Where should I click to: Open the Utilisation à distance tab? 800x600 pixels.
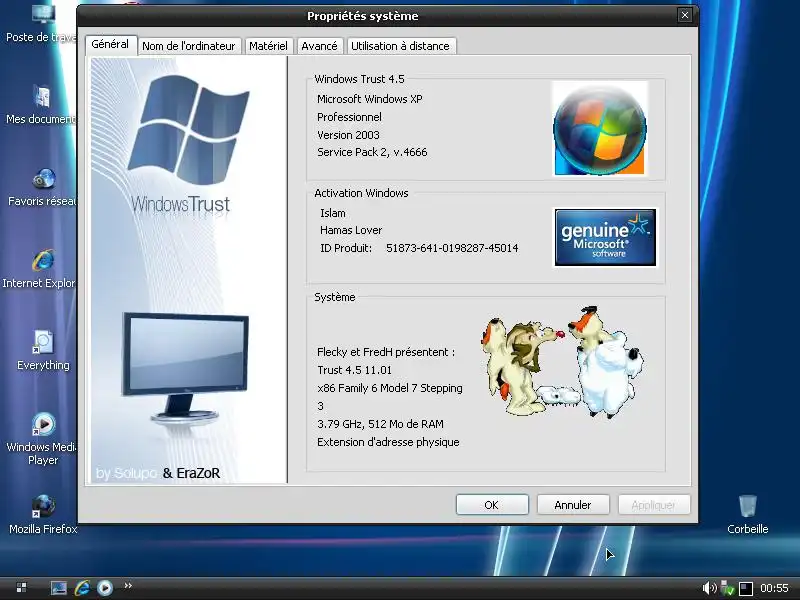(401, 46)
